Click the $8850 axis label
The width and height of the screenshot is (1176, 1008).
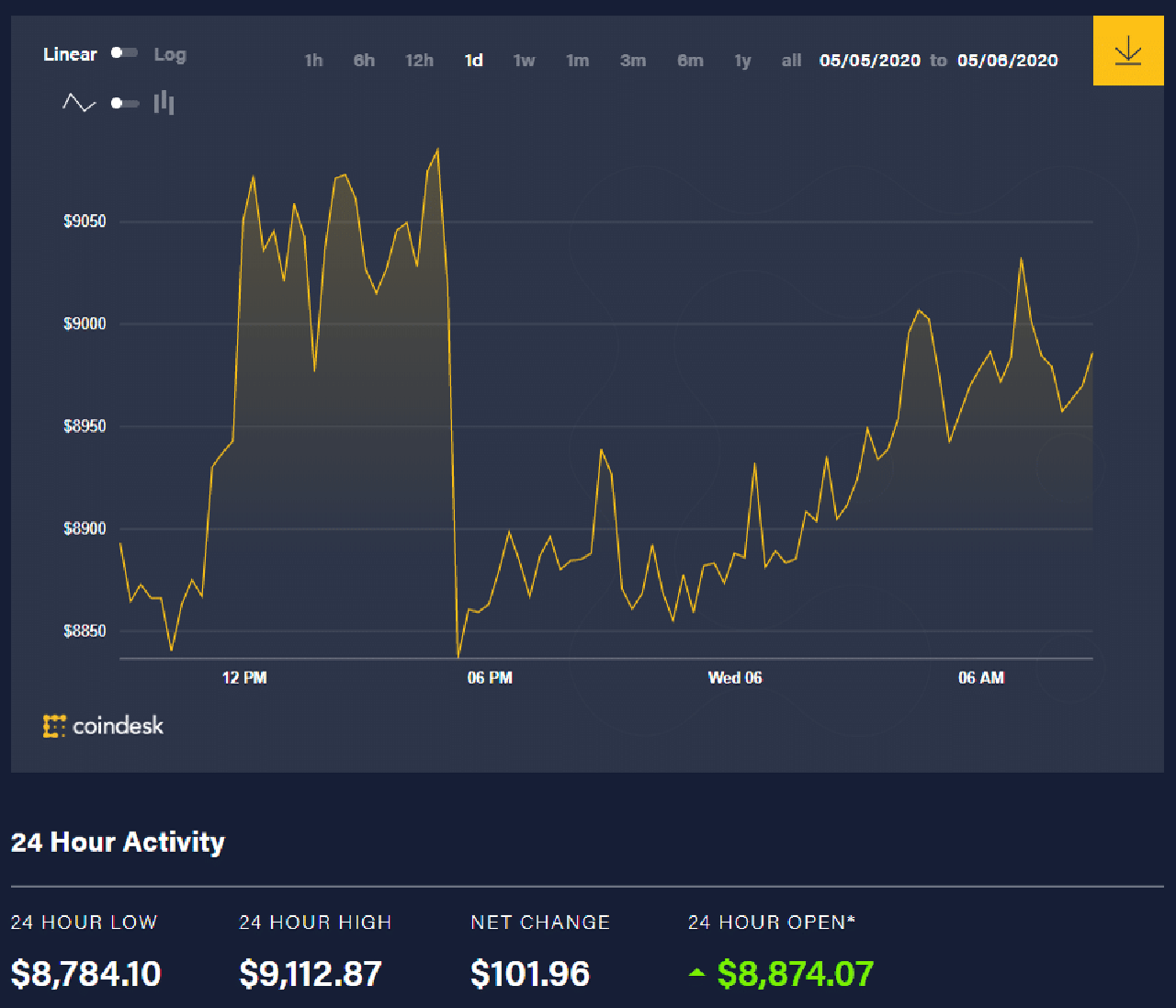tap(85, 631)
